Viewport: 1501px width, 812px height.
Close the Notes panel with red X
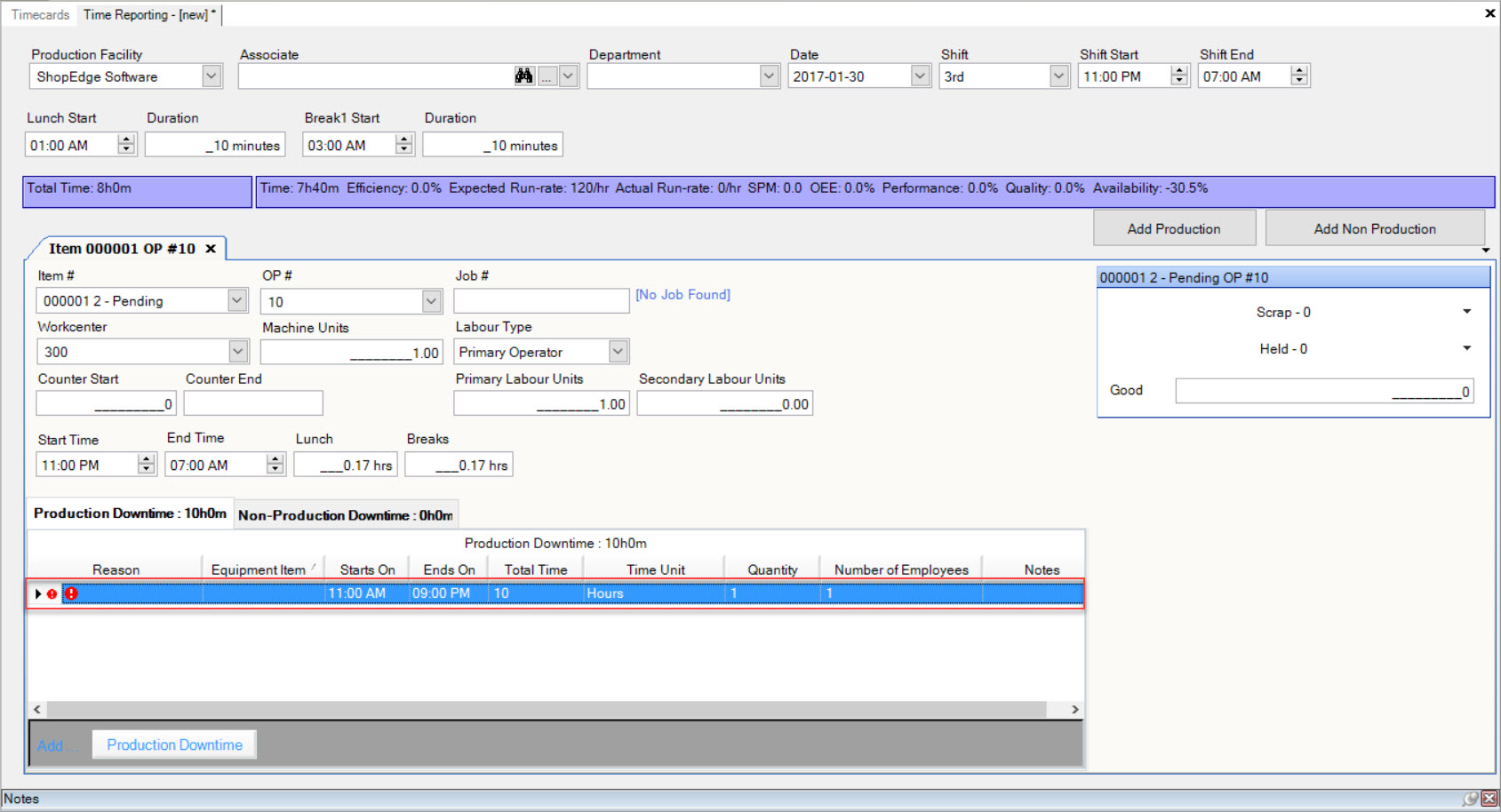1489,799
